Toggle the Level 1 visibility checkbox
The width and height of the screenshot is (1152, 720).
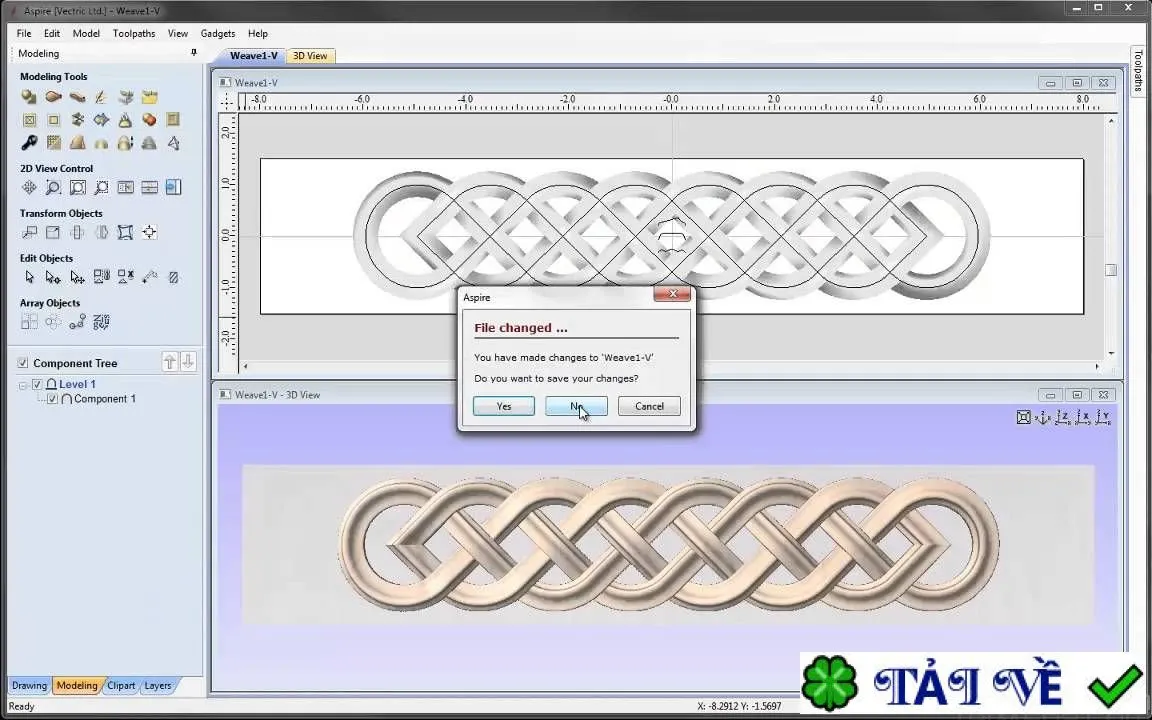37,384
